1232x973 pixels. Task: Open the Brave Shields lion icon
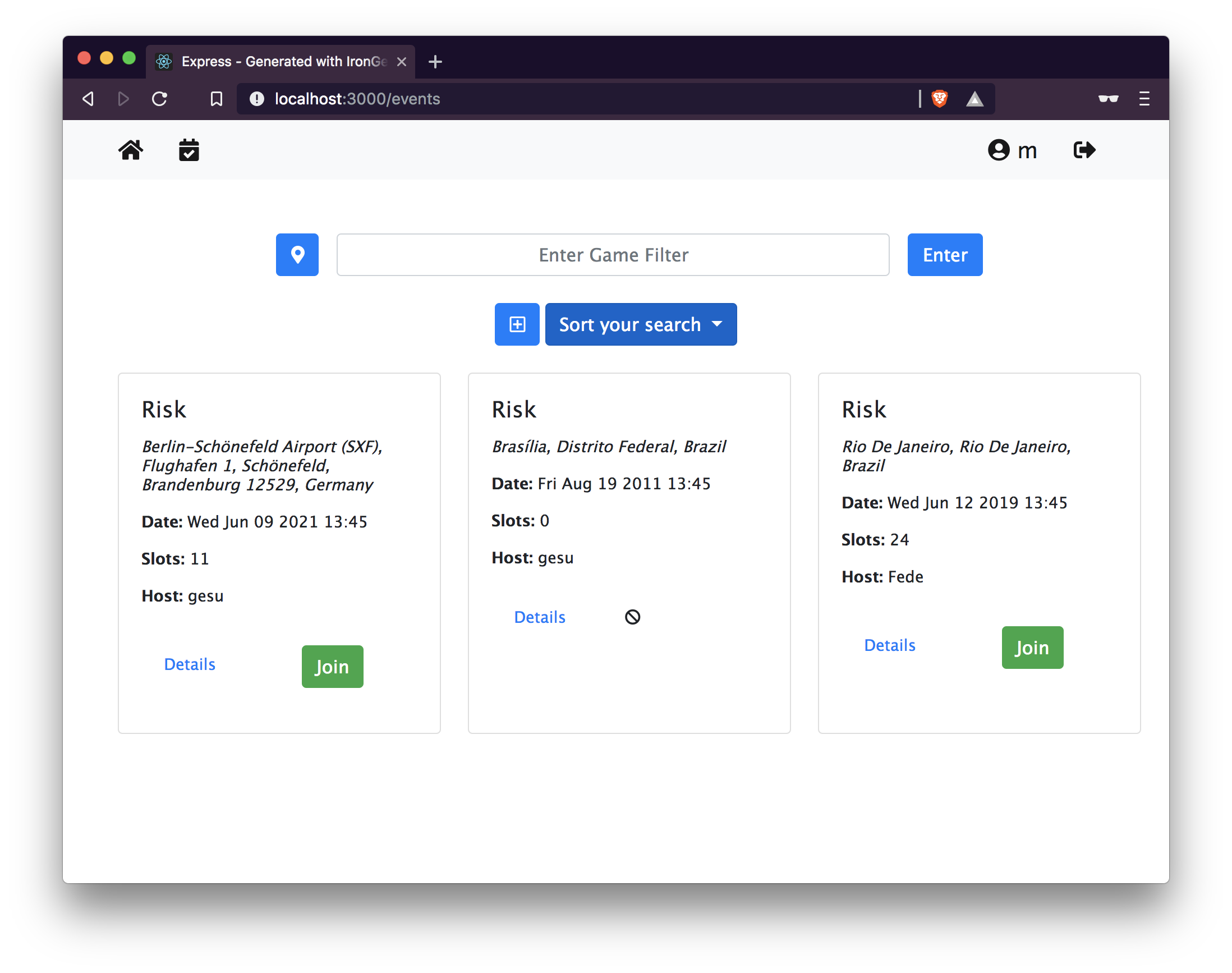[x=940, y=99]
